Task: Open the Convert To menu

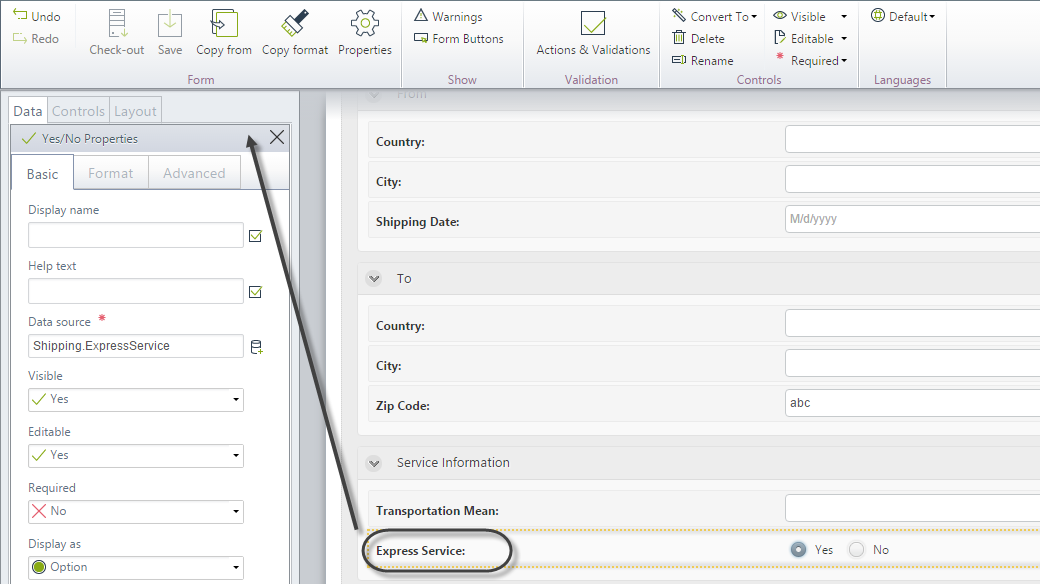Action: pyautogui.click(x=714, y=16)
